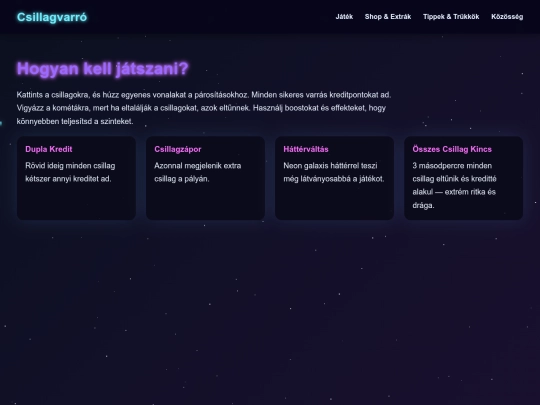Image resolution: width=540 pixels, height=405 pixels.
Task: Visit the Közösség section
Action: click(x=507, y=17)
